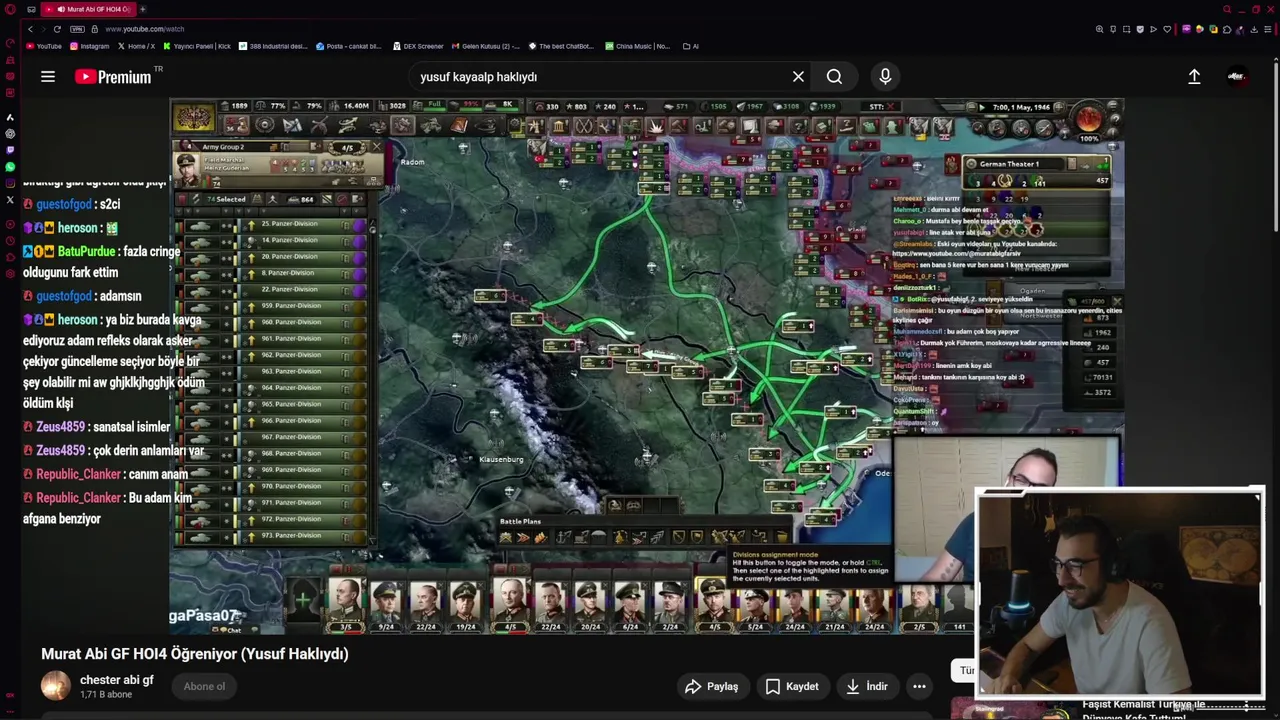Download the video with İndir

coord(866,686)
